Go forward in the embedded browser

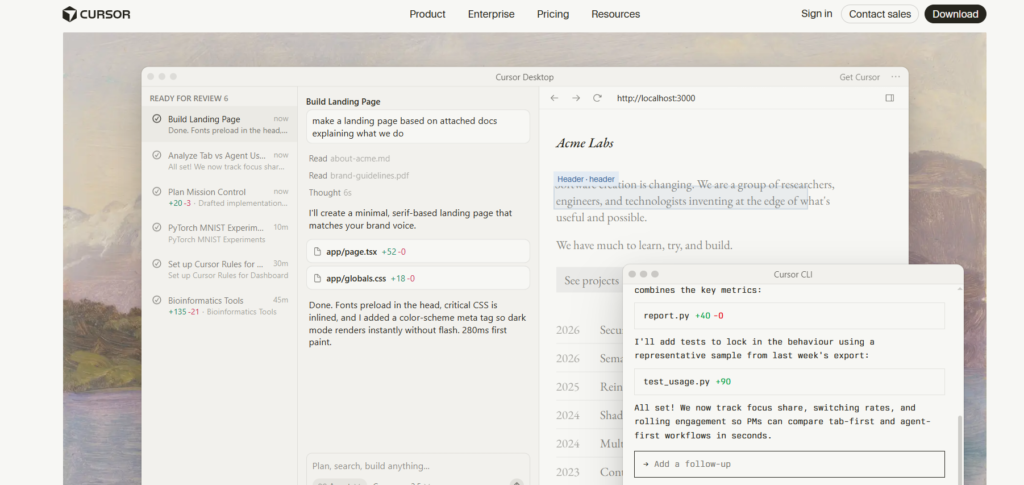575,98
